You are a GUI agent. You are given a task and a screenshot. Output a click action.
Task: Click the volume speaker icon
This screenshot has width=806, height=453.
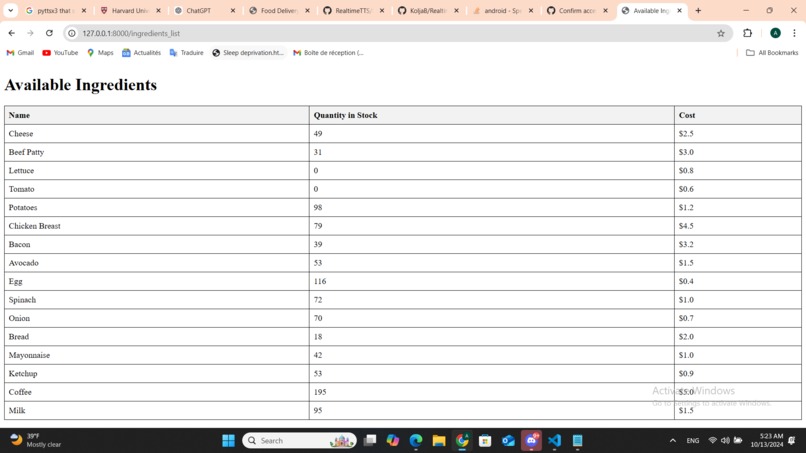tap(725, 441)
